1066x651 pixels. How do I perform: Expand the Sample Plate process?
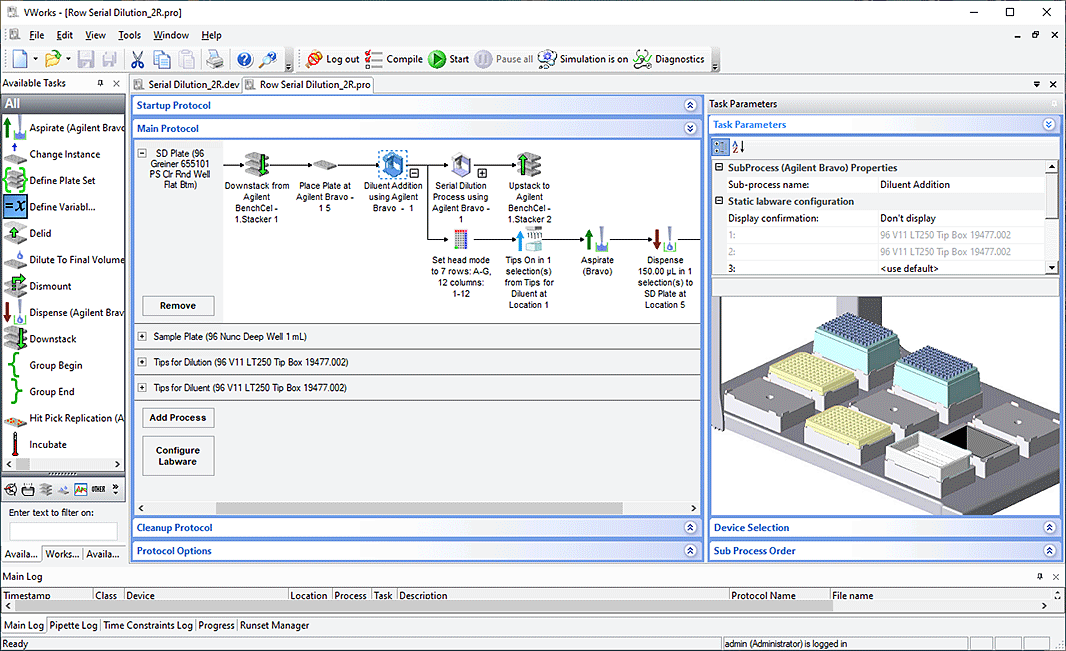click(x=142, y=336)
